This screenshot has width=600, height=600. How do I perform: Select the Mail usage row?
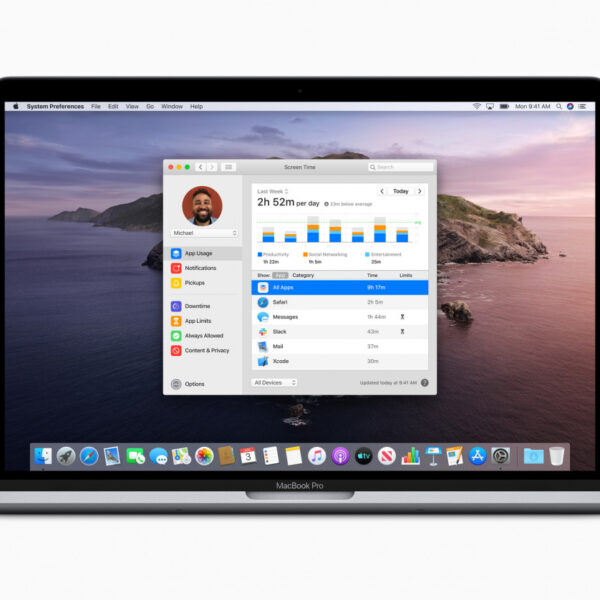pos(340,346)
